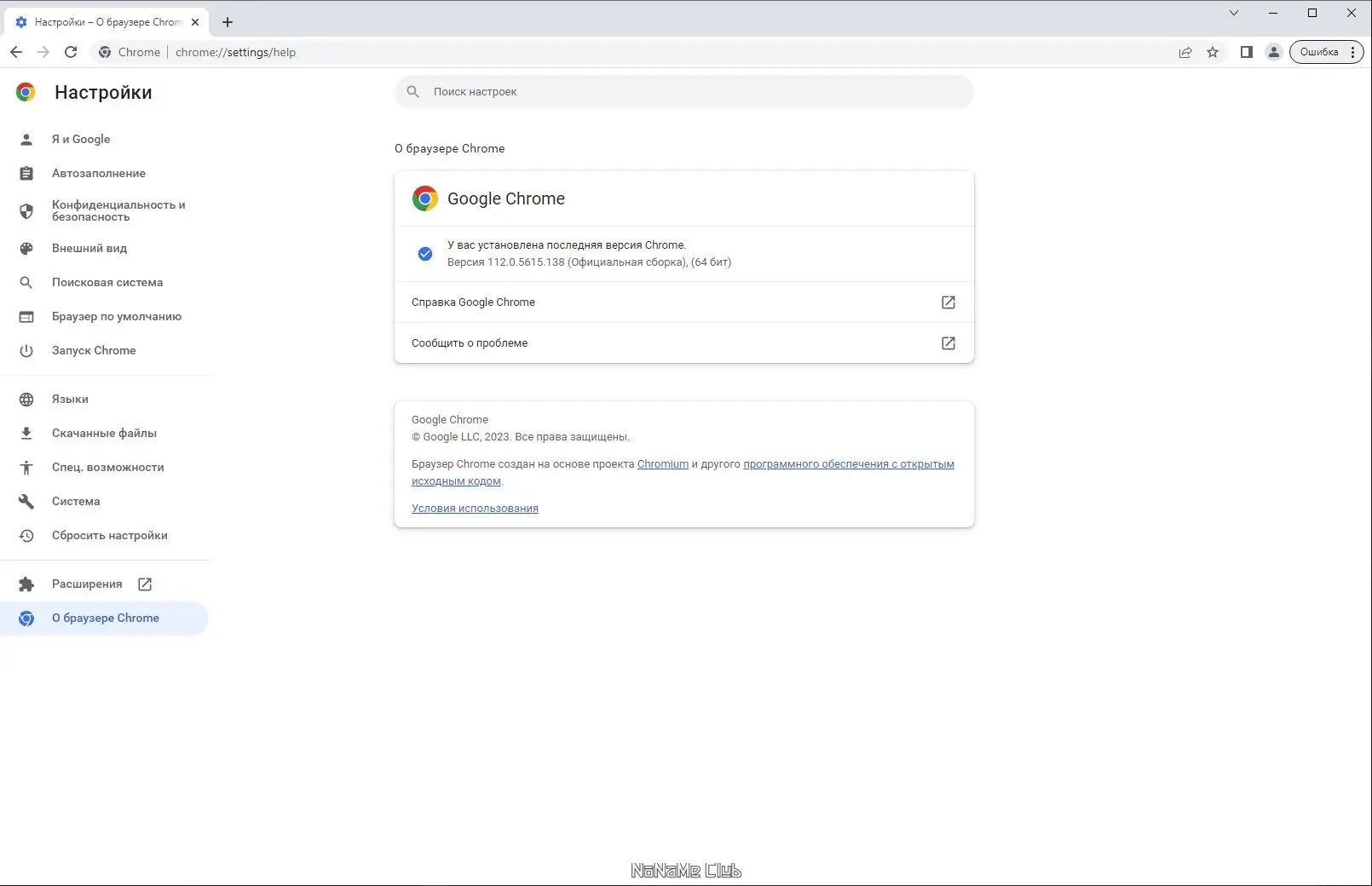Click the shield icon beside Конфиденциальность
The width and height of the screenshot is (1372, 886).
26,210
